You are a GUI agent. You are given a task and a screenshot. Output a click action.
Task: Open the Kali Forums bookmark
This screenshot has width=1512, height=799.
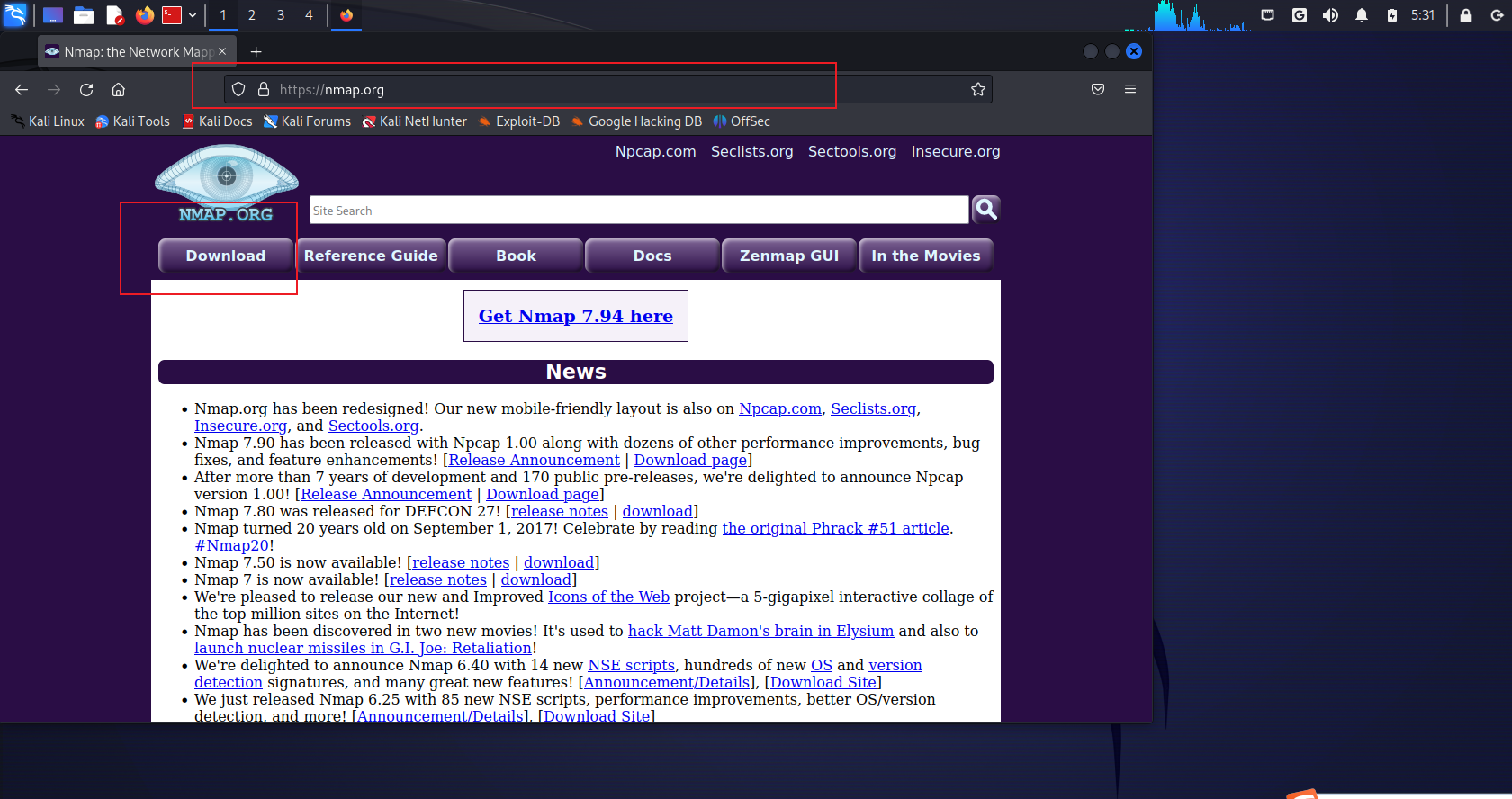[307, 121]
